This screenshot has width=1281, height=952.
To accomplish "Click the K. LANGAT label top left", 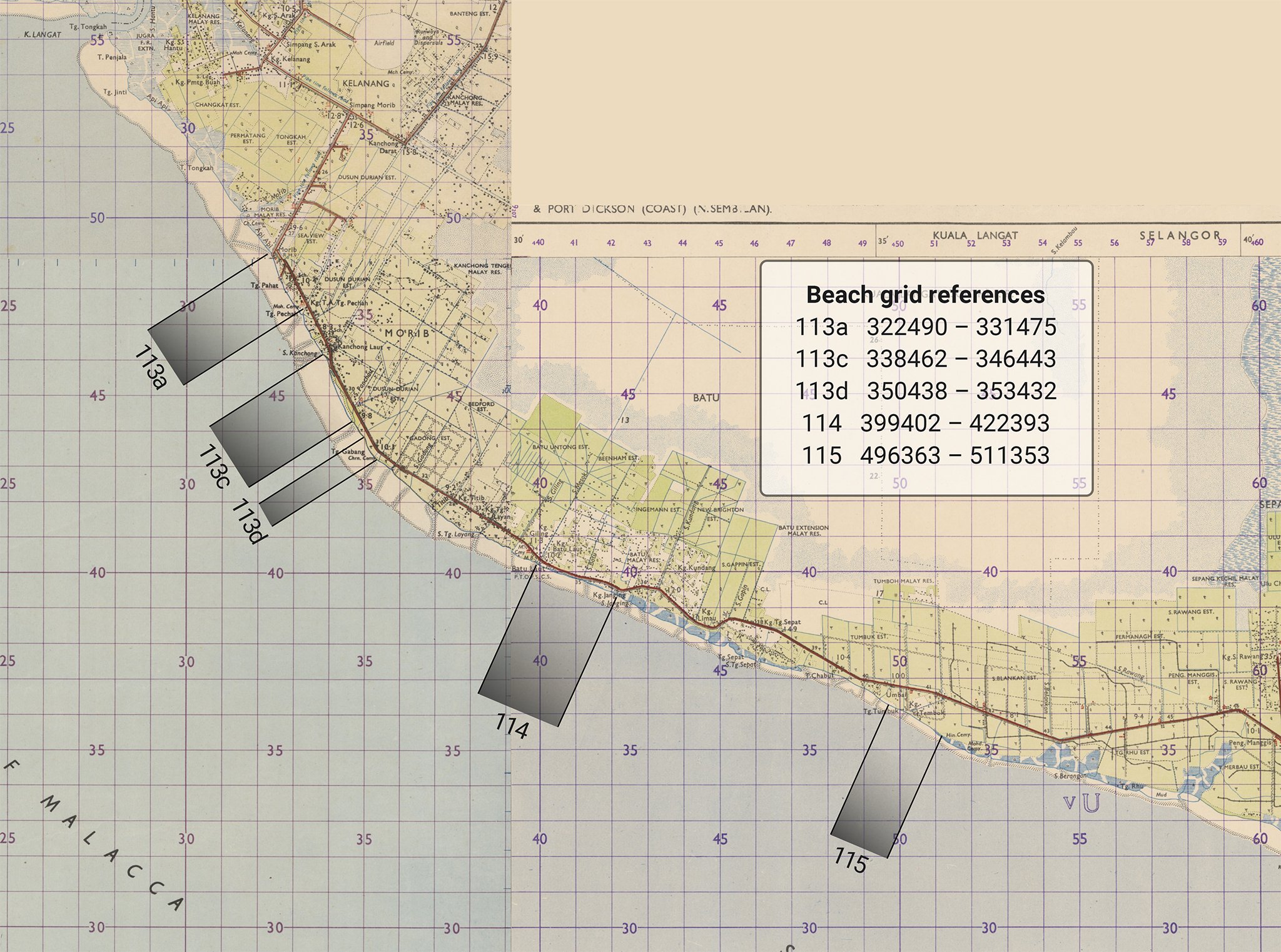I will point(43,34).
